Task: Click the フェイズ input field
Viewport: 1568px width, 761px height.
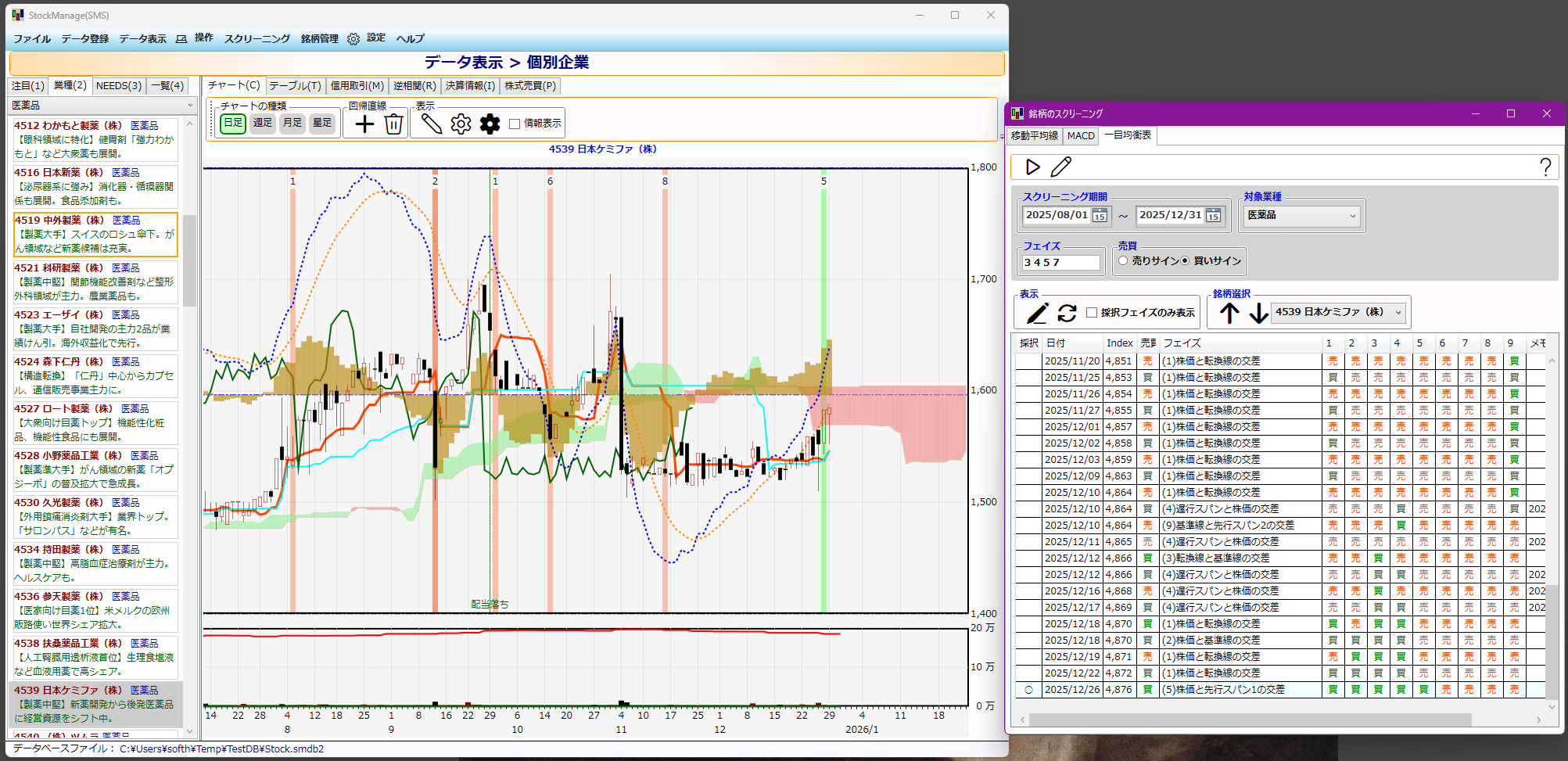Action: coord(1060,263)
